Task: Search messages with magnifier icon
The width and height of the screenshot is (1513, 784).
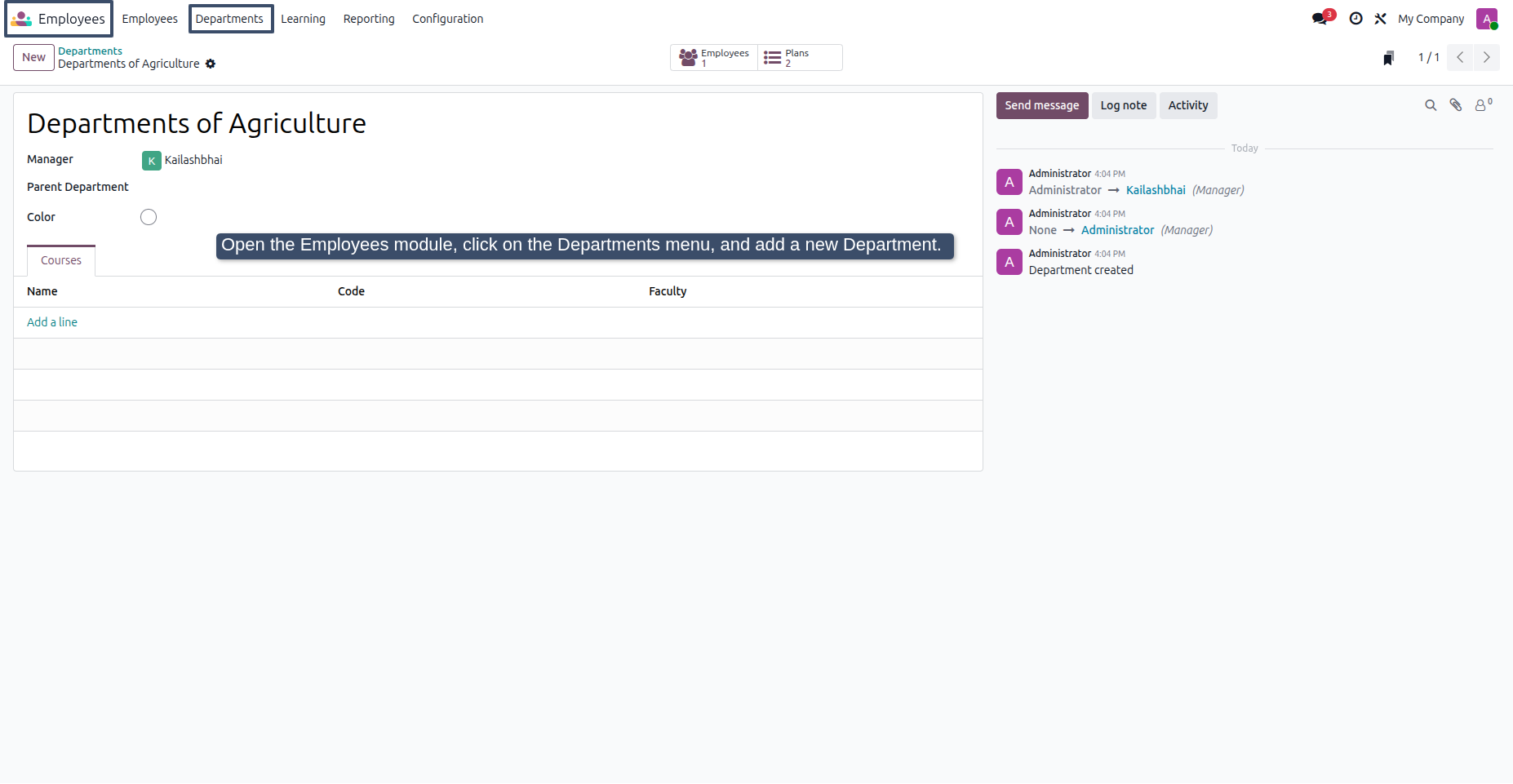Action: (1431, 105)
